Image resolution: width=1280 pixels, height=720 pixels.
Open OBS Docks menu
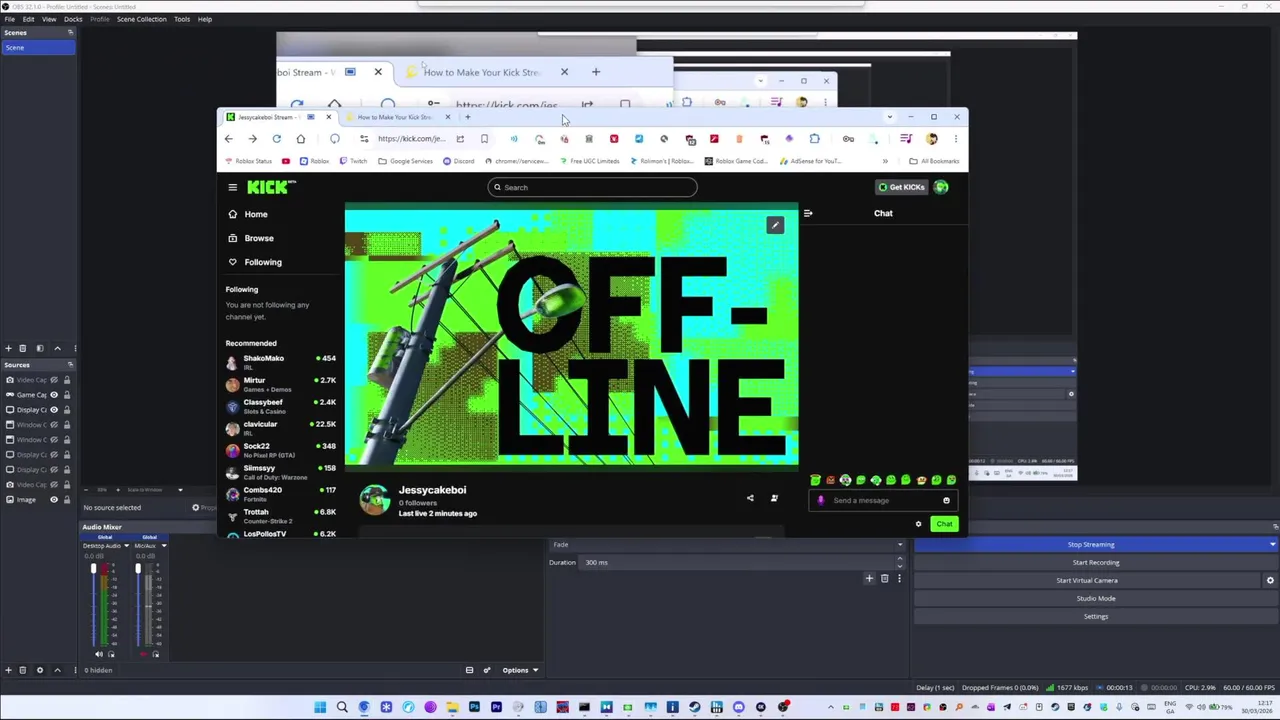pyautogui.click(x=73, y=19)
